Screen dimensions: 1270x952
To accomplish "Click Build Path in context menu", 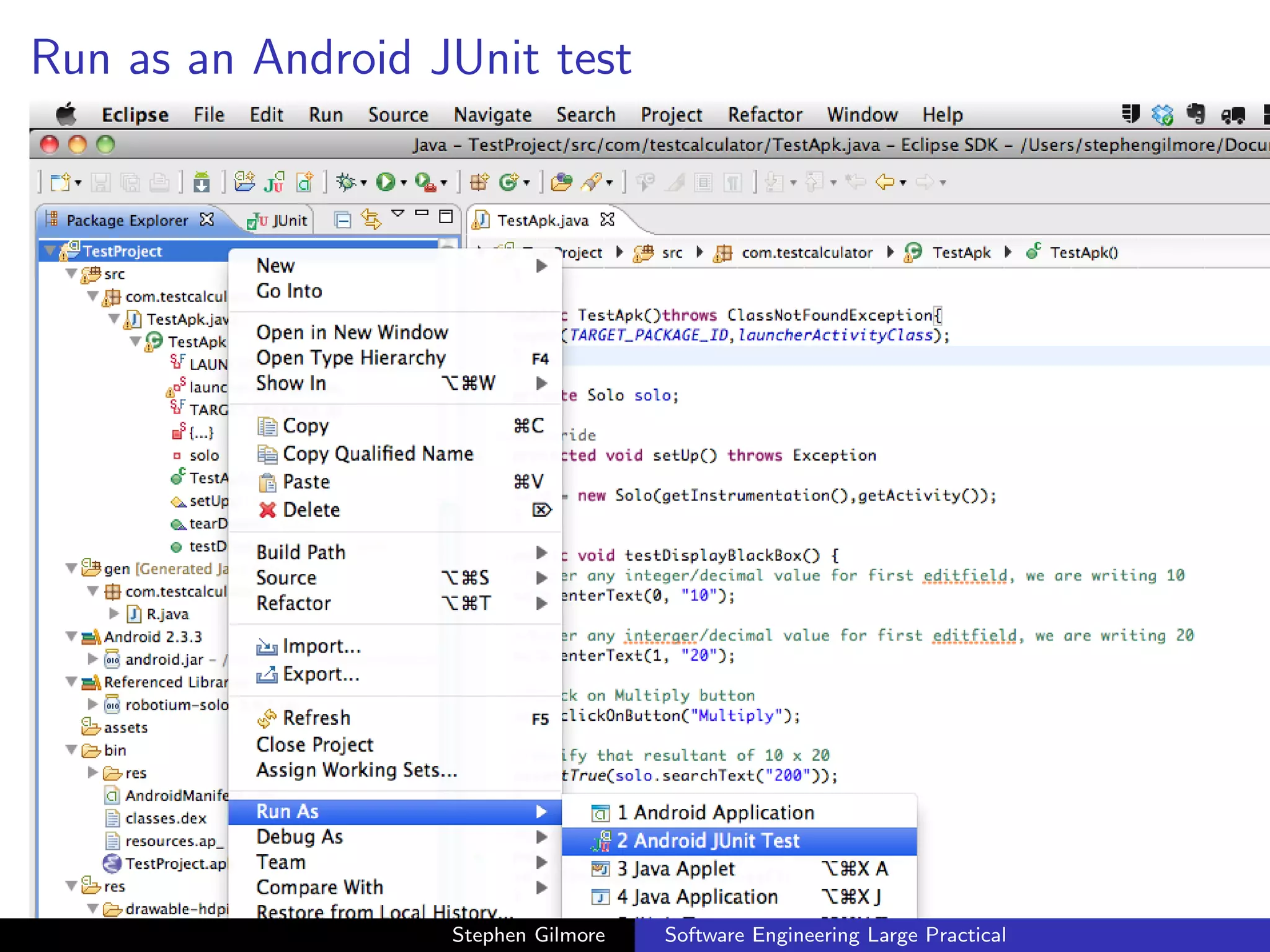I will tap(395, 552).
